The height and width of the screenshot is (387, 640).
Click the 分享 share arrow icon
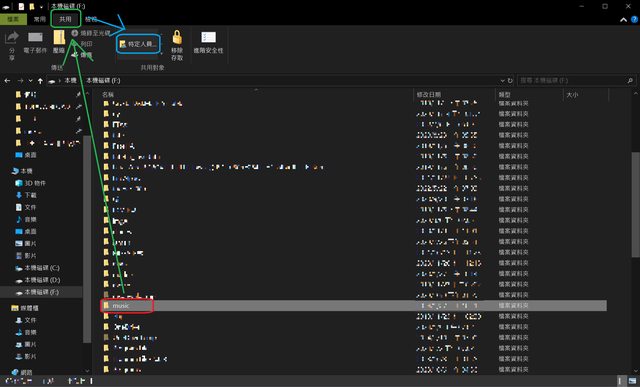tap(11, 38)
